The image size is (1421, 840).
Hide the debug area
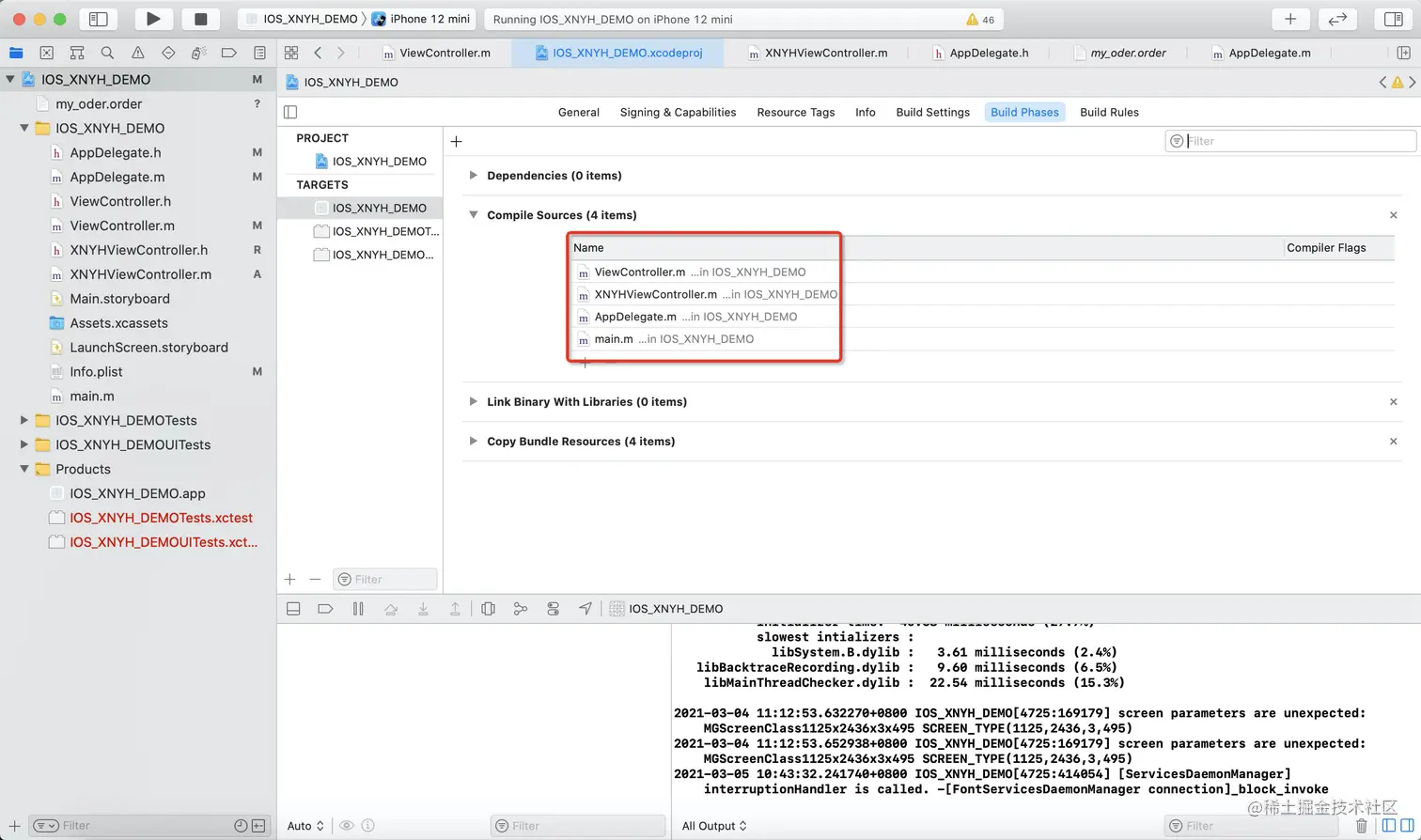(x=293, y=609)
